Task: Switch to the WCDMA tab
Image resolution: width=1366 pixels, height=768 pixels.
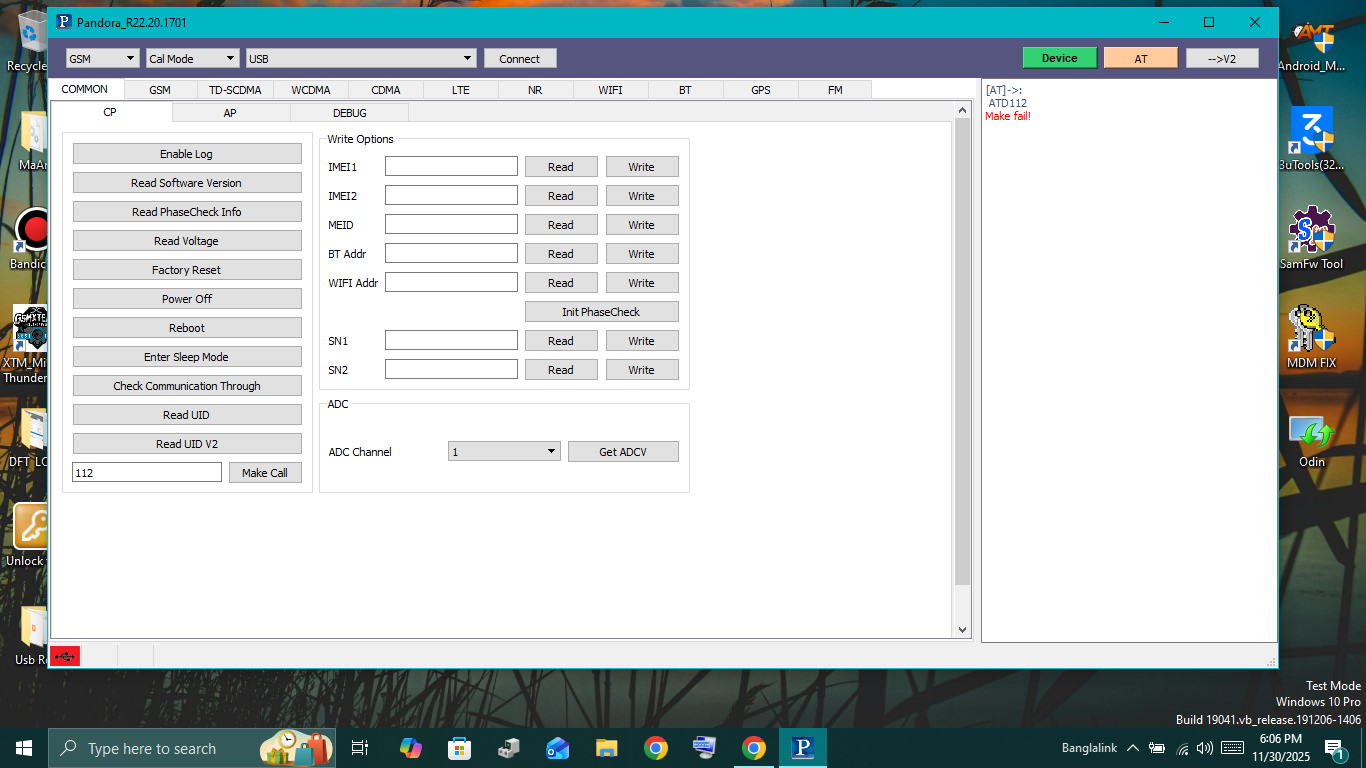Action: pos(311,90)
